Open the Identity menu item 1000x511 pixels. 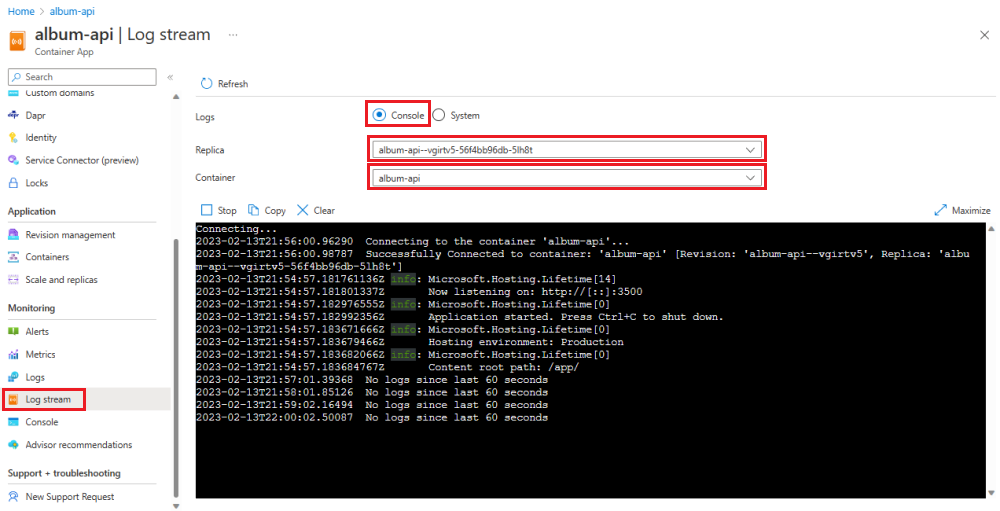(x=41, y=138)
